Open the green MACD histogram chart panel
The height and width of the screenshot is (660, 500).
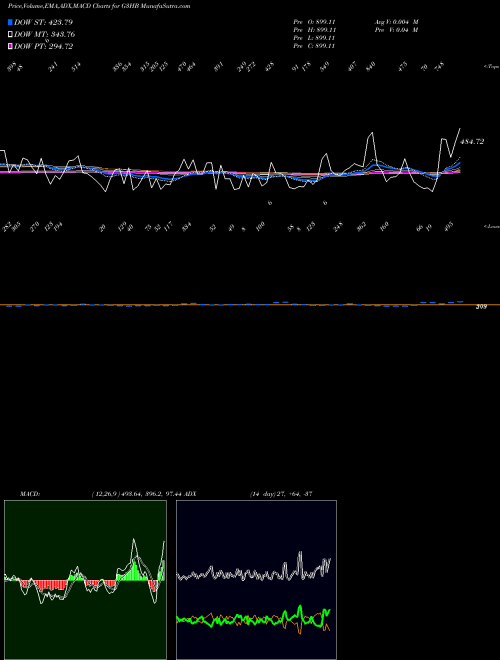coord(85,580)
